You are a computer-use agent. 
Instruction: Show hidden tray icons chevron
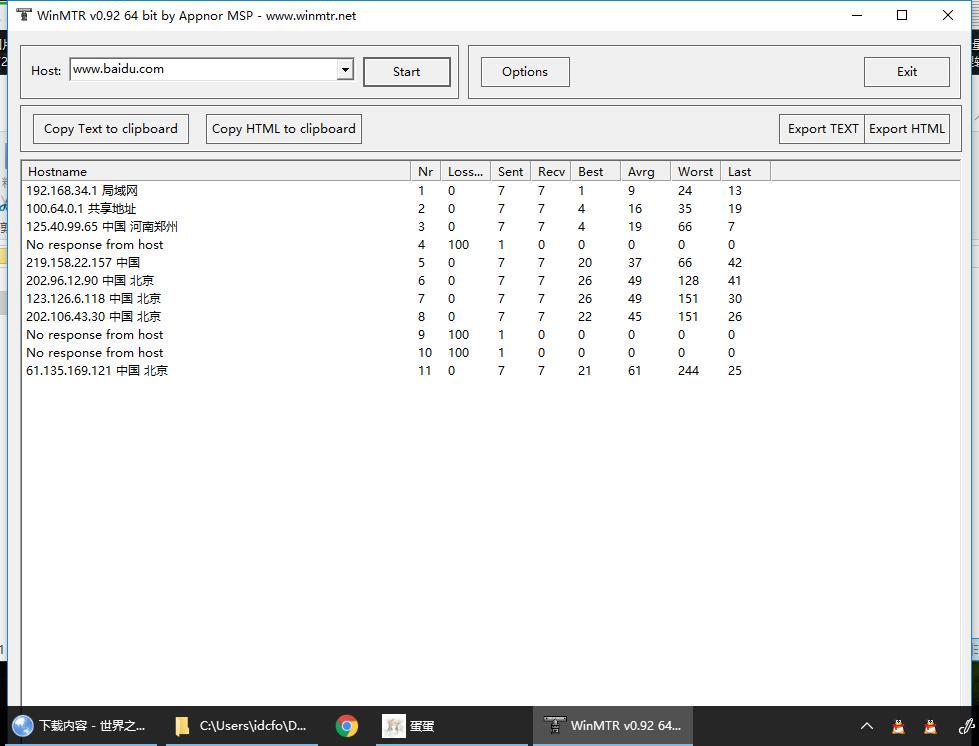point(867,726)
